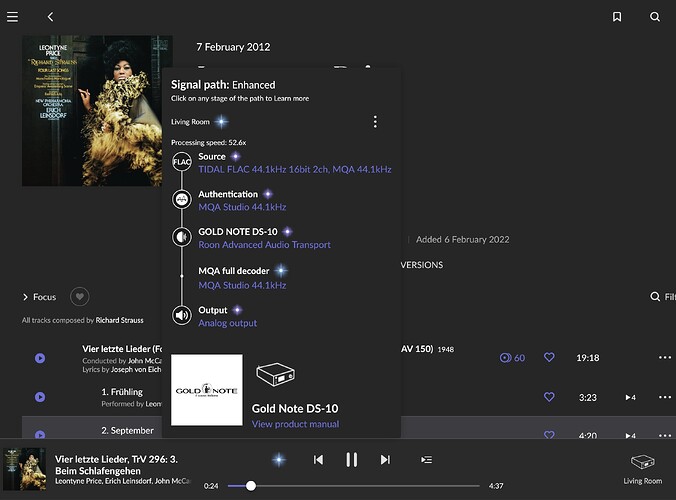Play track 1. Frühling
Viewport: 676px width, 500px height.
(40, 397)
